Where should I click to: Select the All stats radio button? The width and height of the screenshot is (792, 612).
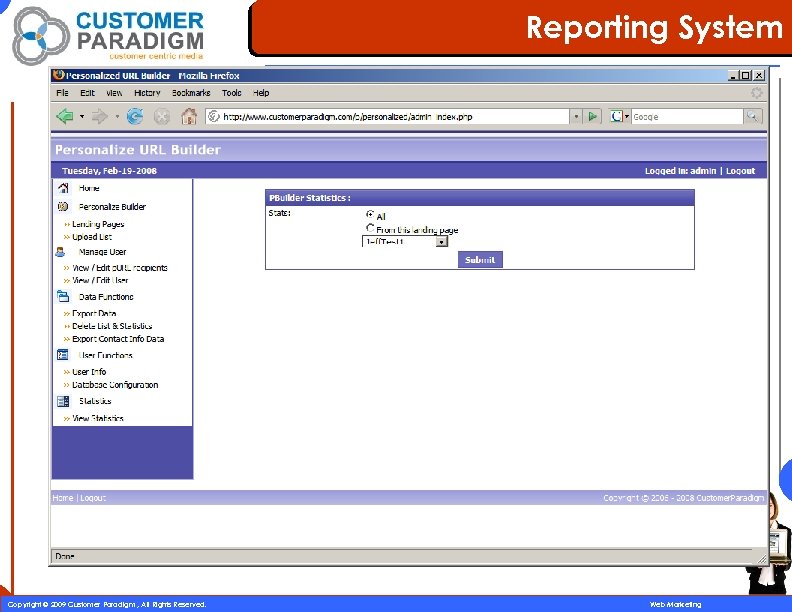coord(370,215)
